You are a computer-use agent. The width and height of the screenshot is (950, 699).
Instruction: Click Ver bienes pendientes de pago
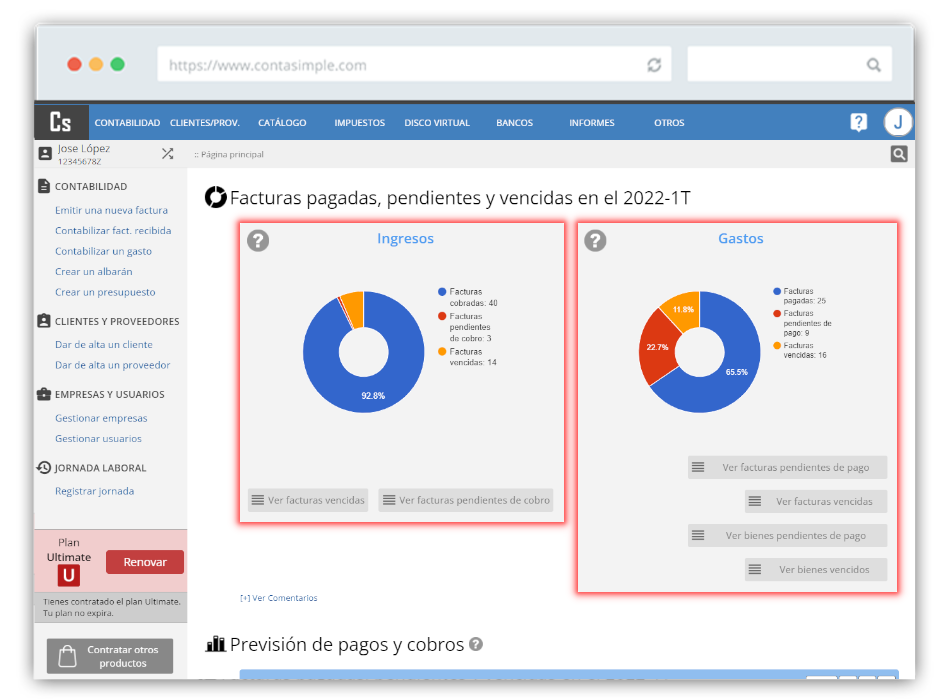coord(787,535)
